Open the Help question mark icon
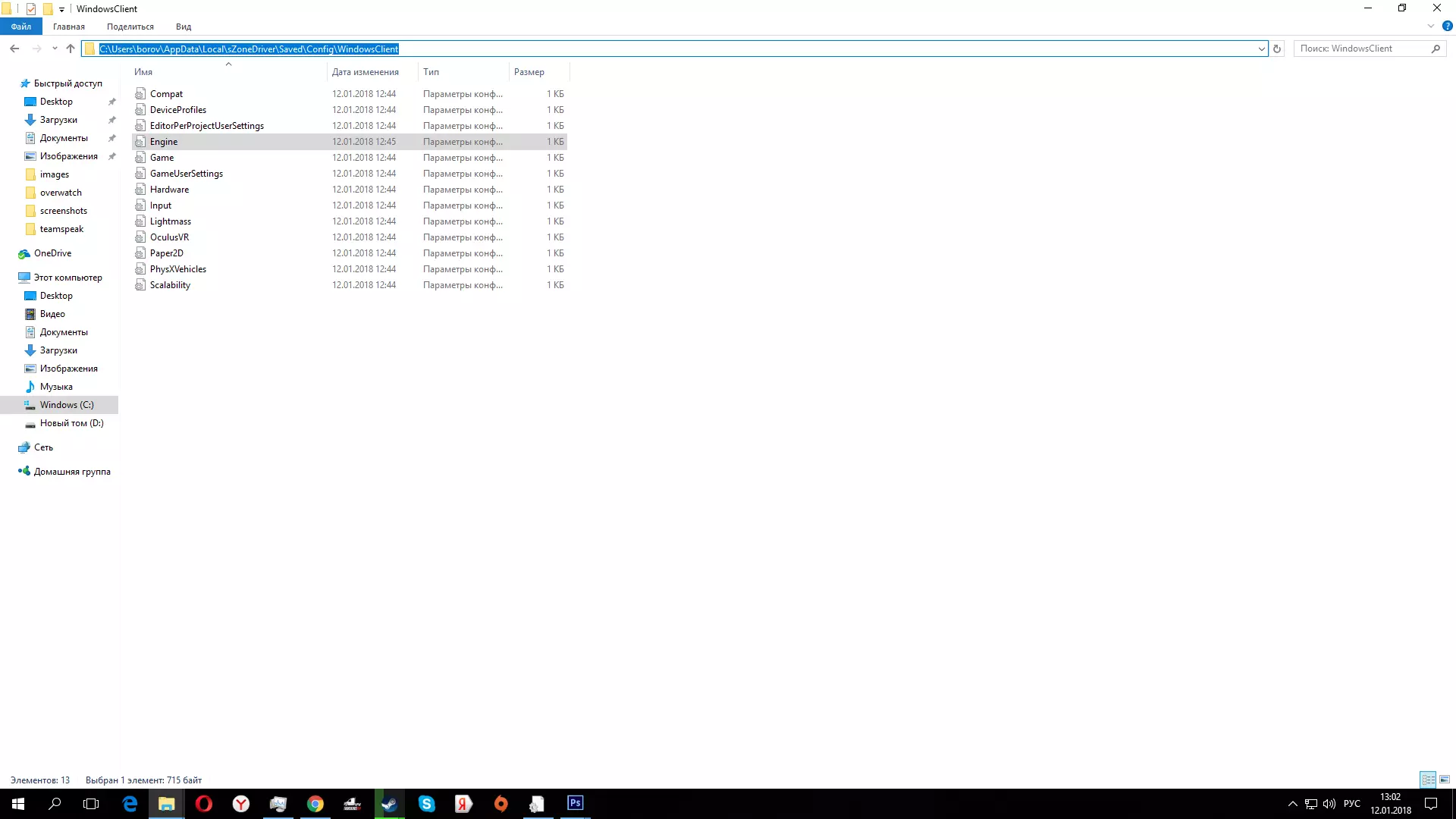This screenshot has height=819, width=1456. tap(1447, 26)
